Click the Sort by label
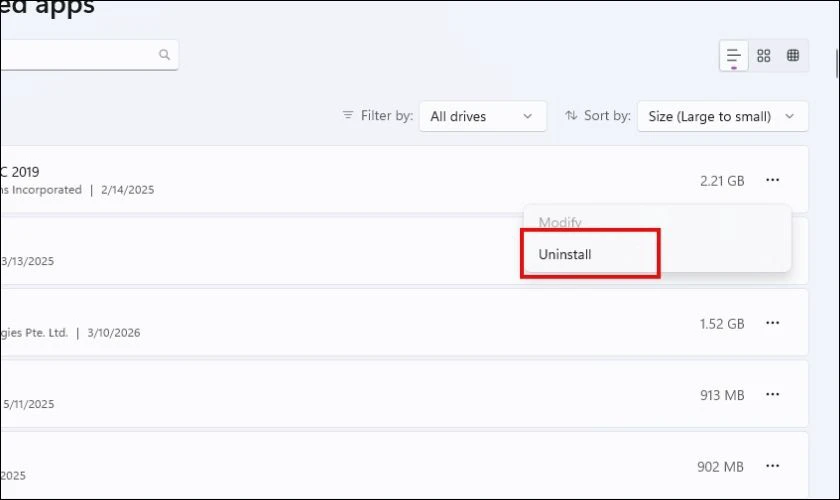Viewport: 840px width, 500px height. point(607,115)
